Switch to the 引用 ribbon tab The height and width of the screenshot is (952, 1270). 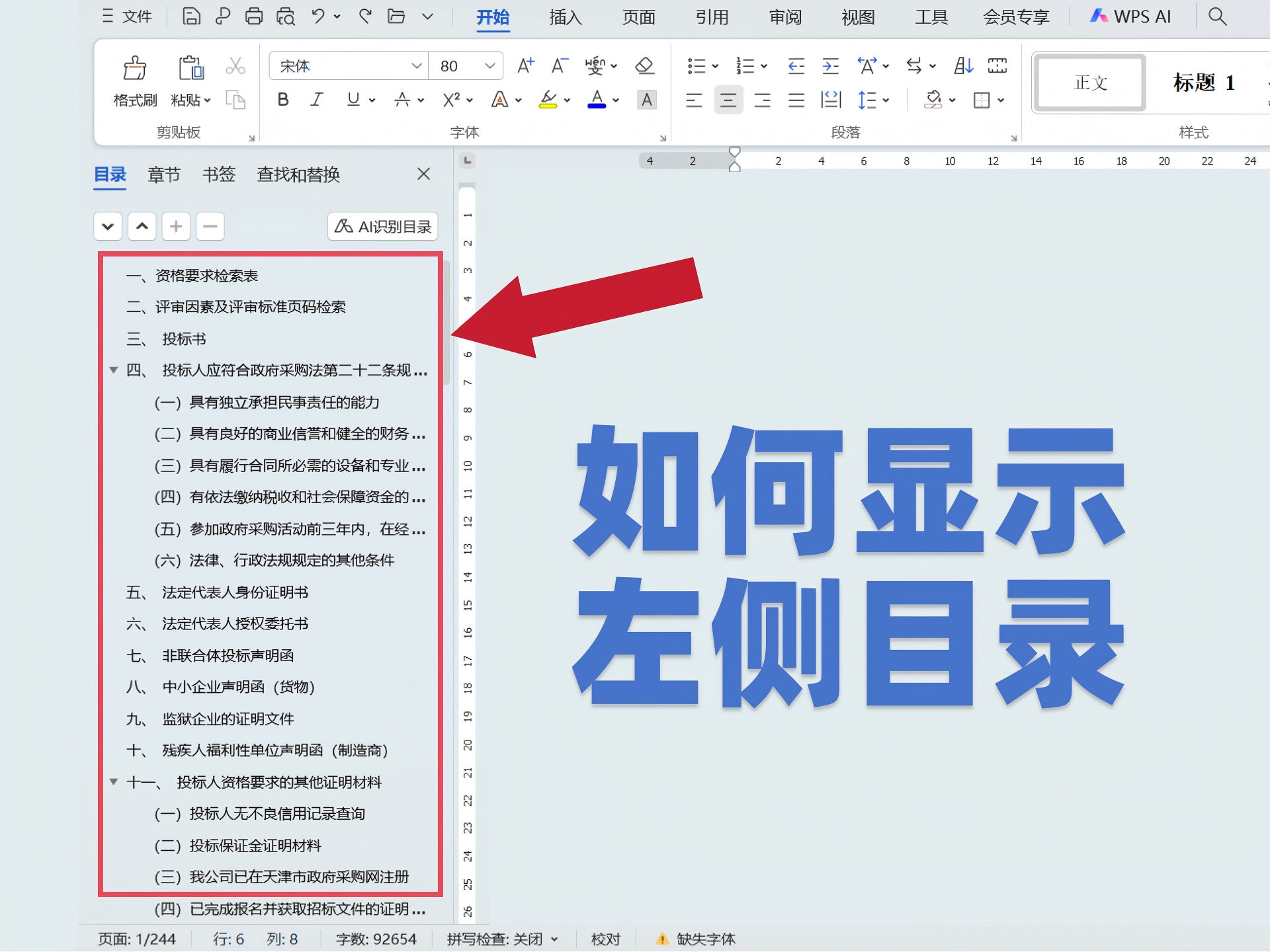pyautogui.click(x=712, y=17)
